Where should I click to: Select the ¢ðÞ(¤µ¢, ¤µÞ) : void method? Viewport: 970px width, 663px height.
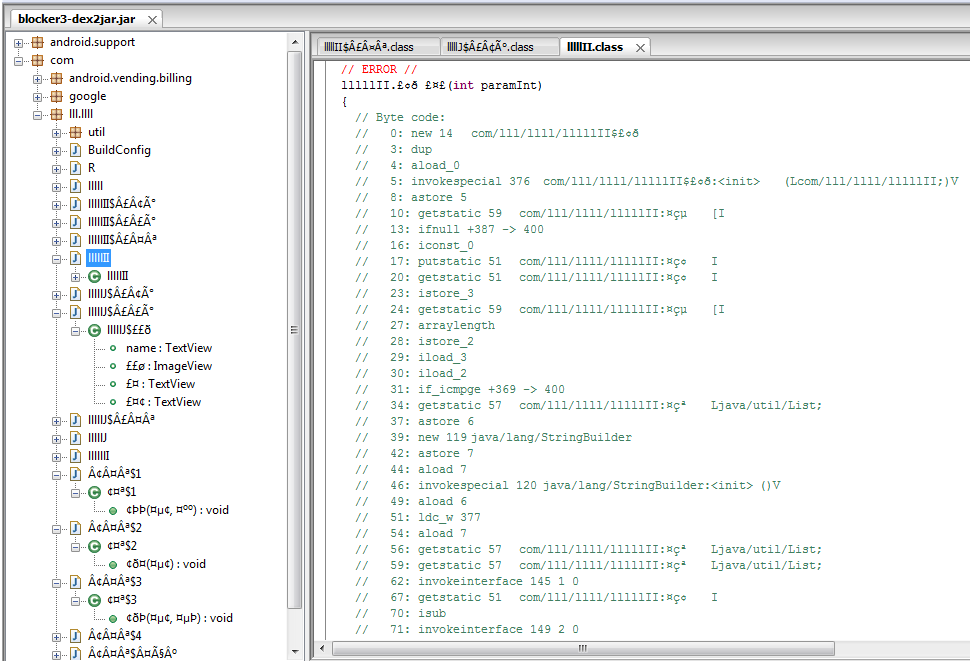[179, 618]
